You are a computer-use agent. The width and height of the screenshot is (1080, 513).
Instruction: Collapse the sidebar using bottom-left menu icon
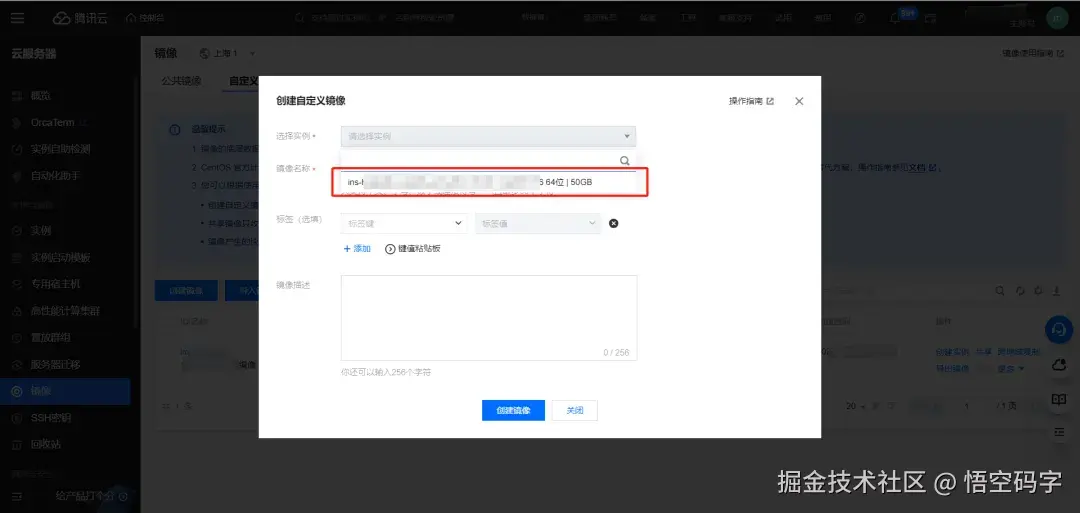coord(17,496)
